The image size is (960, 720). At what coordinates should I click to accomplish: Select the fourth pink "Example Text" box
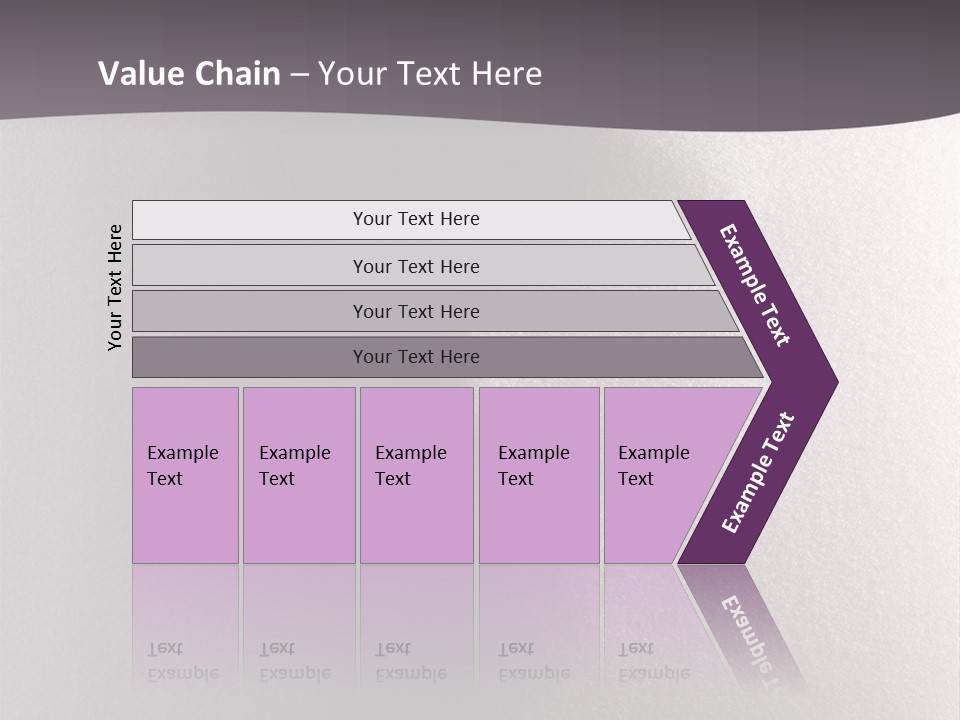point(538,475)
